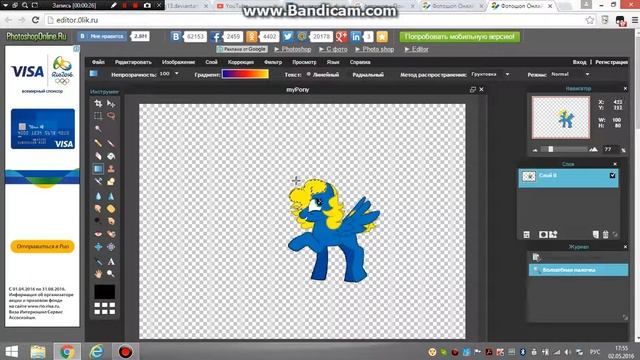This screenshot has height=360, width=640.
Task: Open the Просмотр menu
Action: (304, 62)
